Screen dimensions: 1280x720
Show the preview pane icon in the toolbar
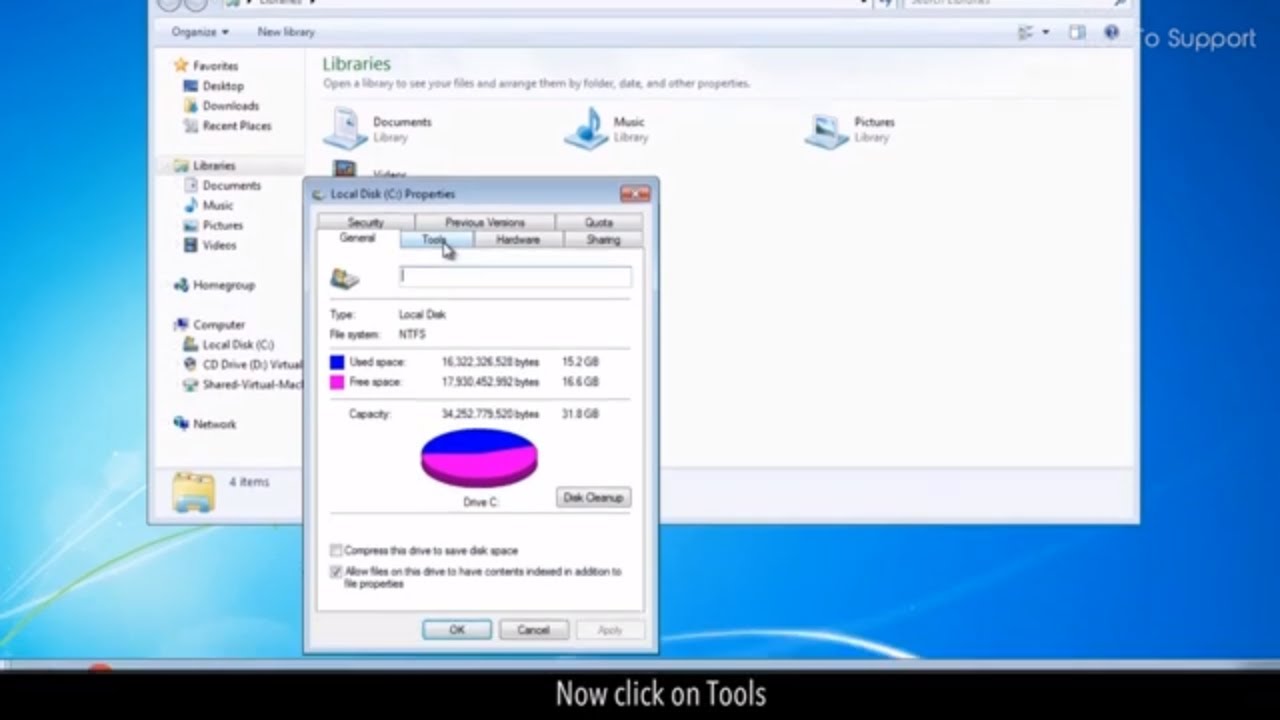(1077, 32)
